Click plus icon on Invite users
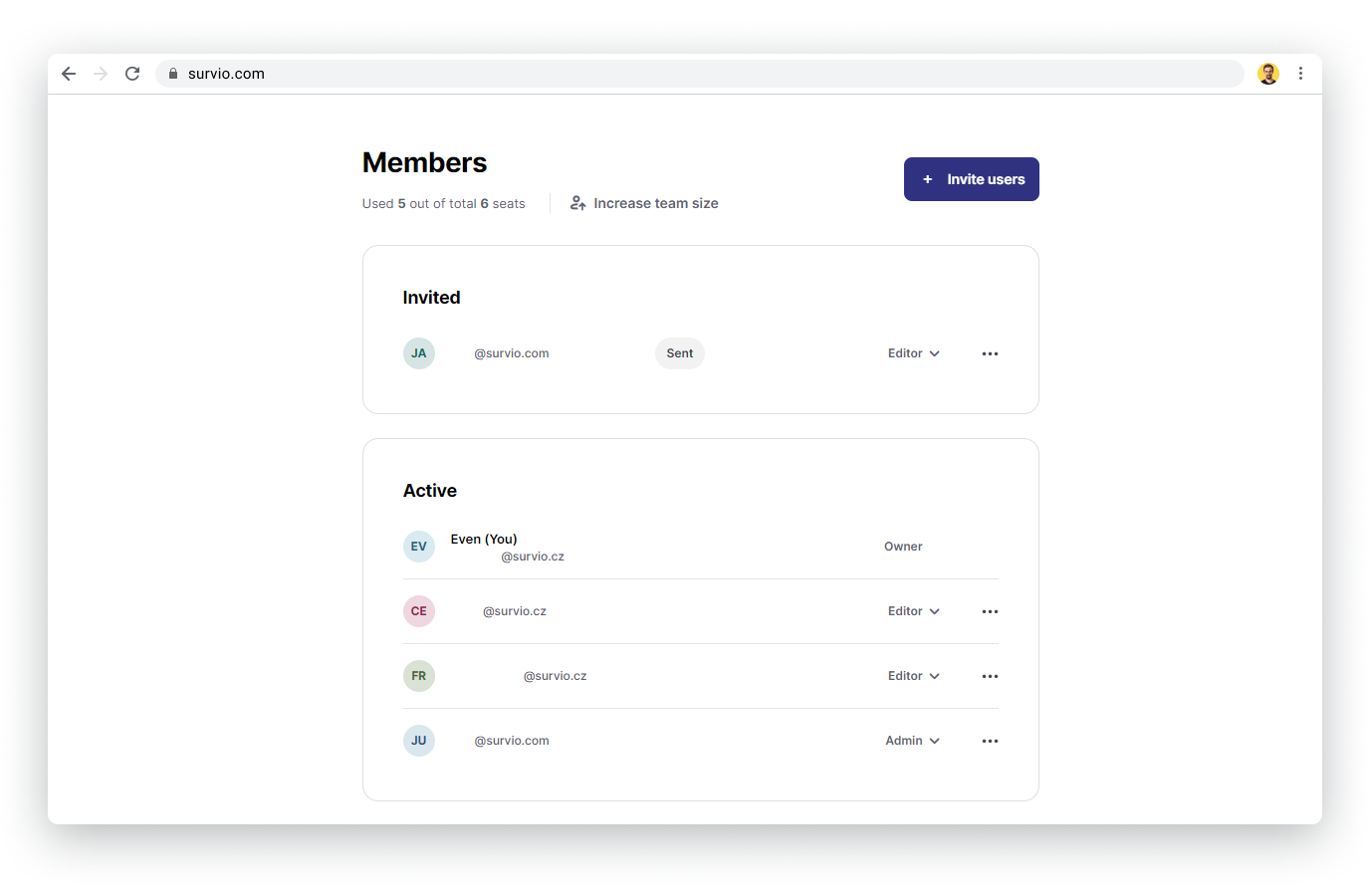Screen dimensions: 1370x896 928,179
